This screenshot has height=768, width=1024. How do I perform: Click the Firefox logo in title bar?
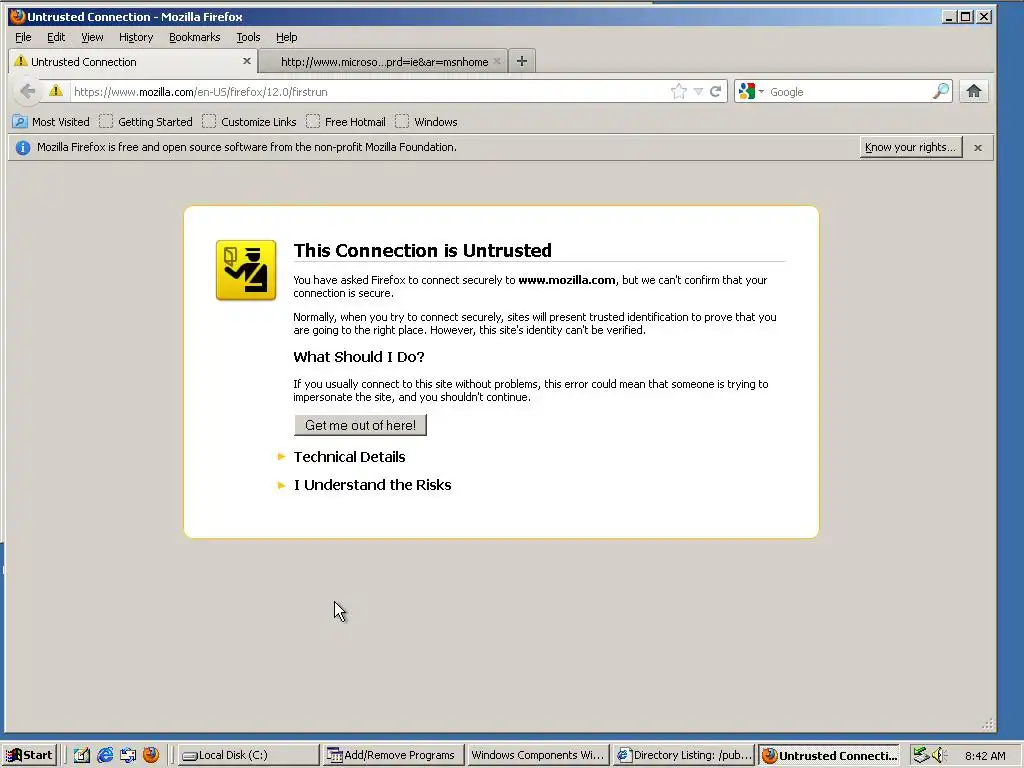pos(17,16)
